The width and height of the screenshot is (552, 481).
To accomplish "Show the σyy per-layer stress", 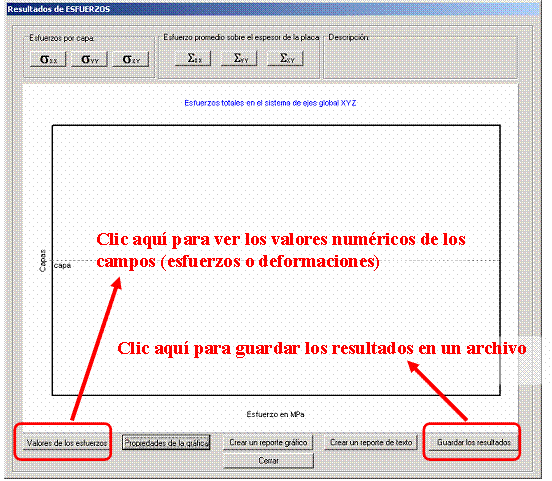I will click(89, 59).
